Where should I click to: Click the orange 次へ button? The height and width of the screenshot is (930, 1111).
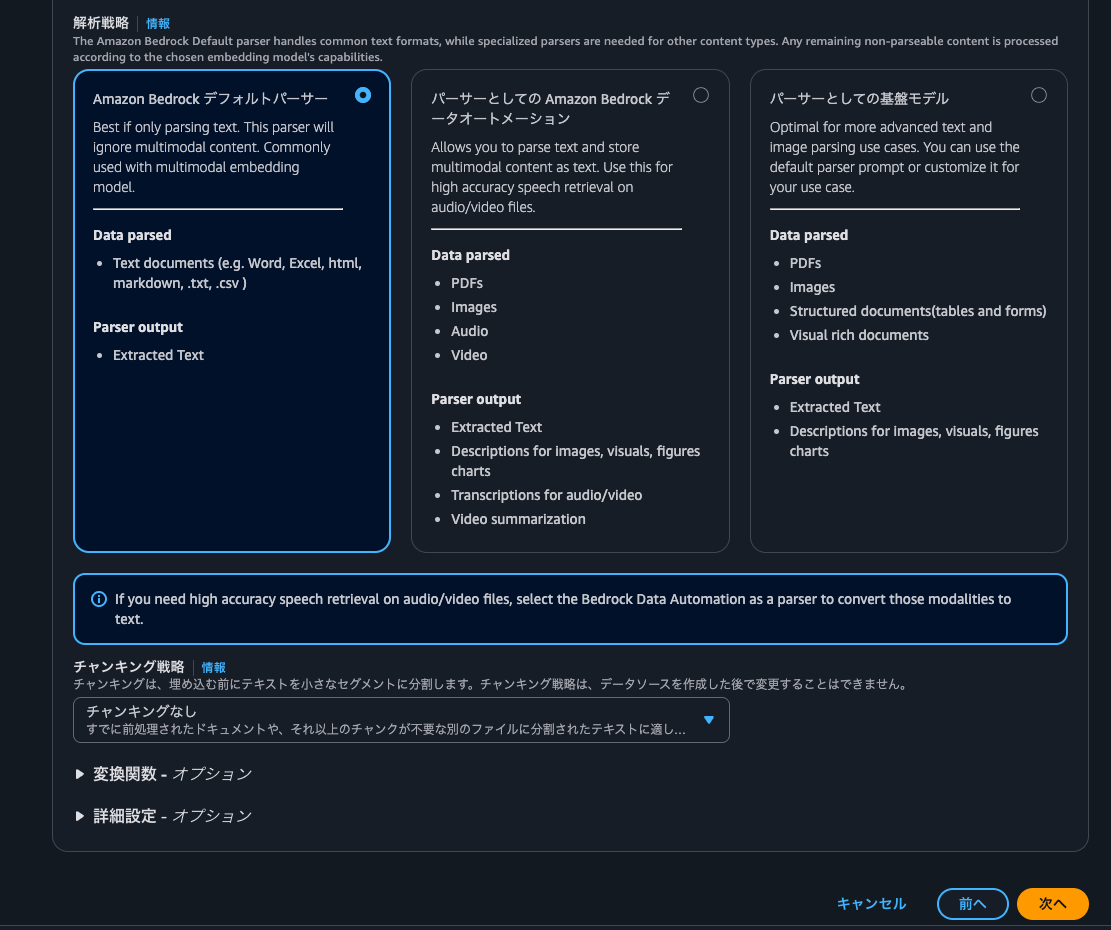pyautogui.click(x=1052, y=903)
